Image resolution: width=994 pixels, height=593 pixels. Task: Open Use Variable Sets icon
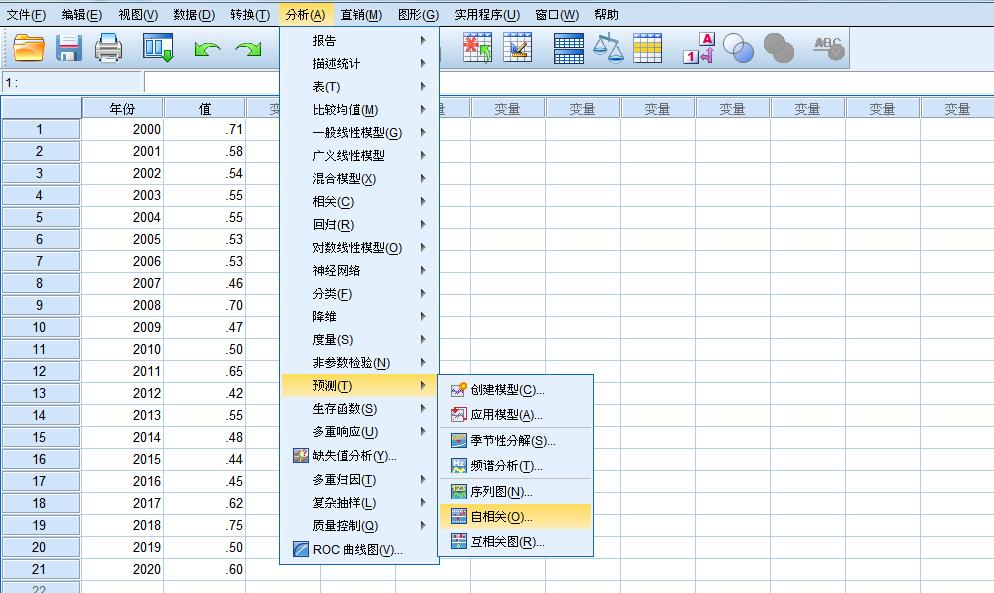[739, 46]
